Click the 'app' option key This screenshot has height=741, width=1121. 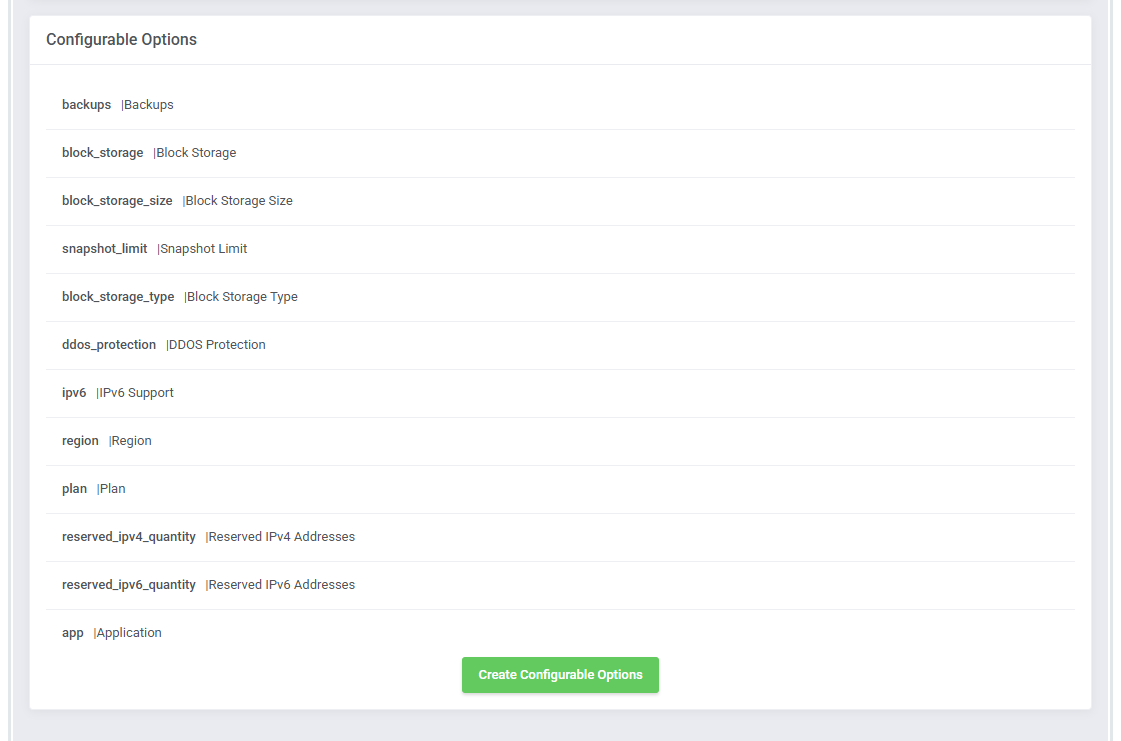click(x=73, y=633)
